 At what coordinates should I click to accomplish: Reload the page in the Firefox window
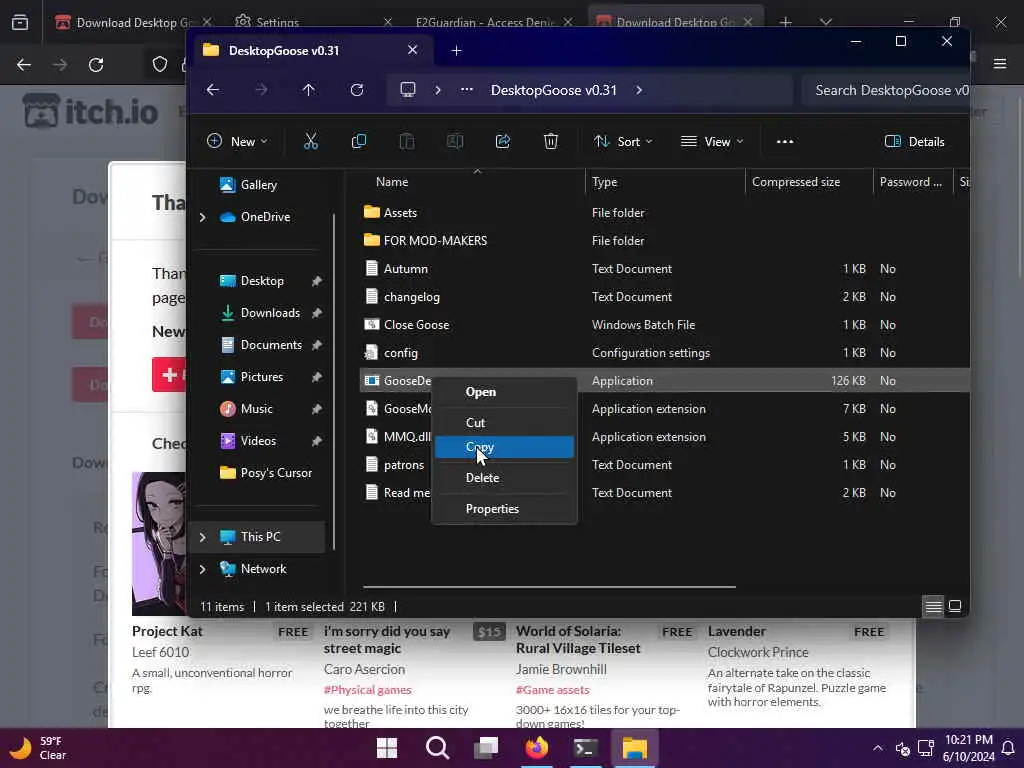[x=96, y=65]
